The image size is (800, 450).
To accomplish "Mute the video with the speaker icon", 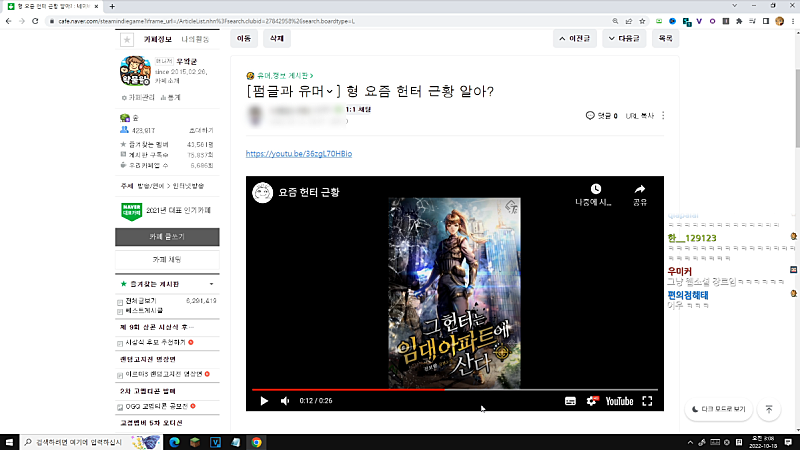I will [x=285, y=401].
